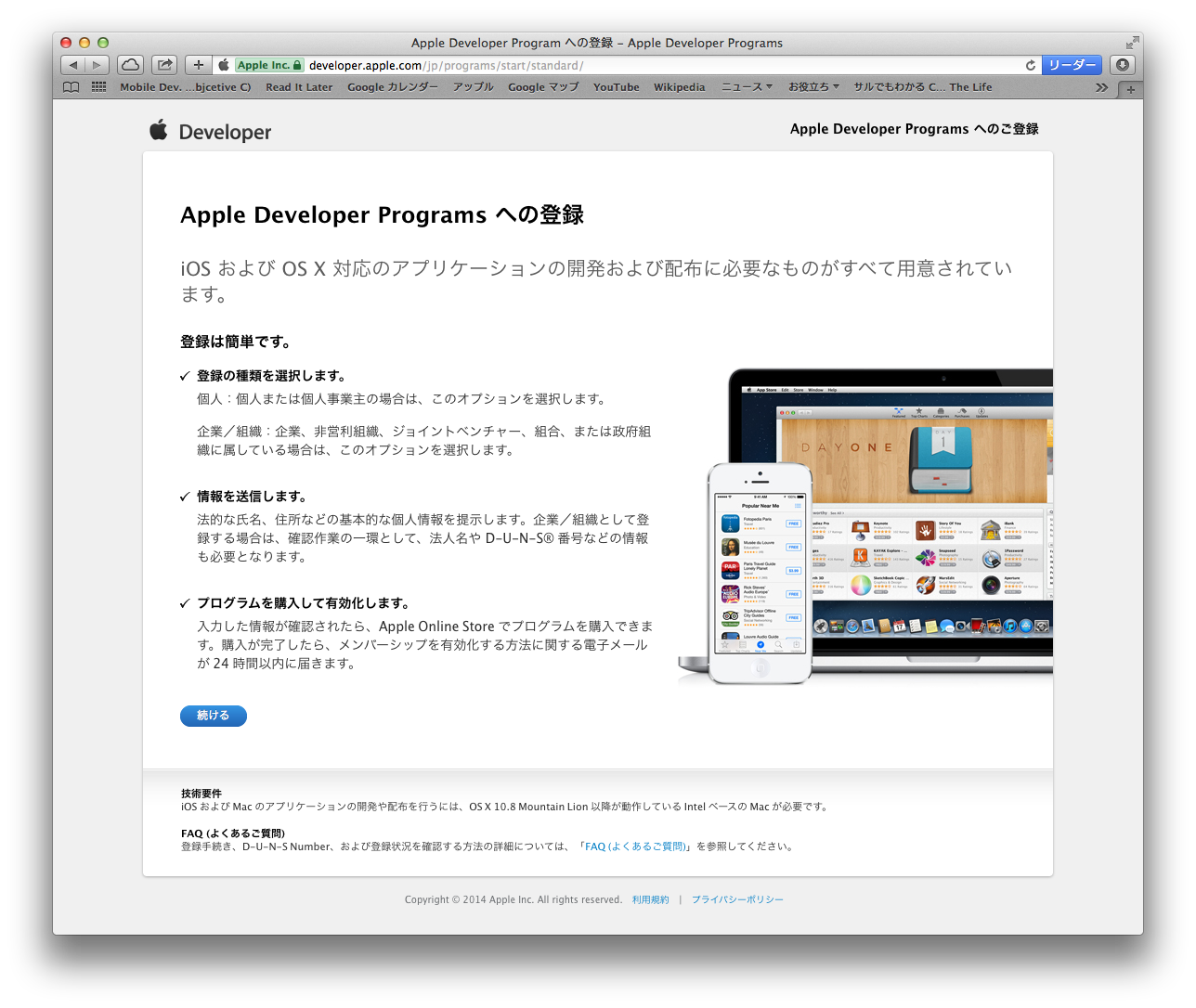This screenshot has height=1008, width=1196.
Task: Click 登録は簡単です subheading
Action: point(235,342)
